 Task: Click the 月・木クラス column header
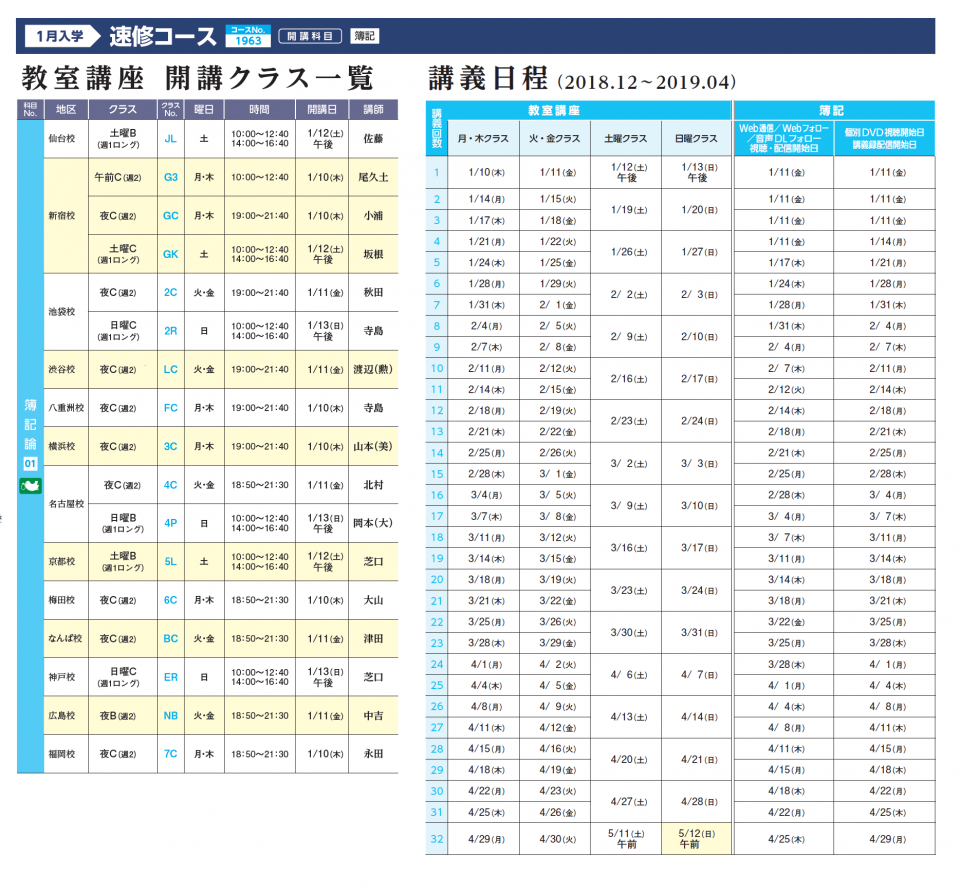point(484,138)
